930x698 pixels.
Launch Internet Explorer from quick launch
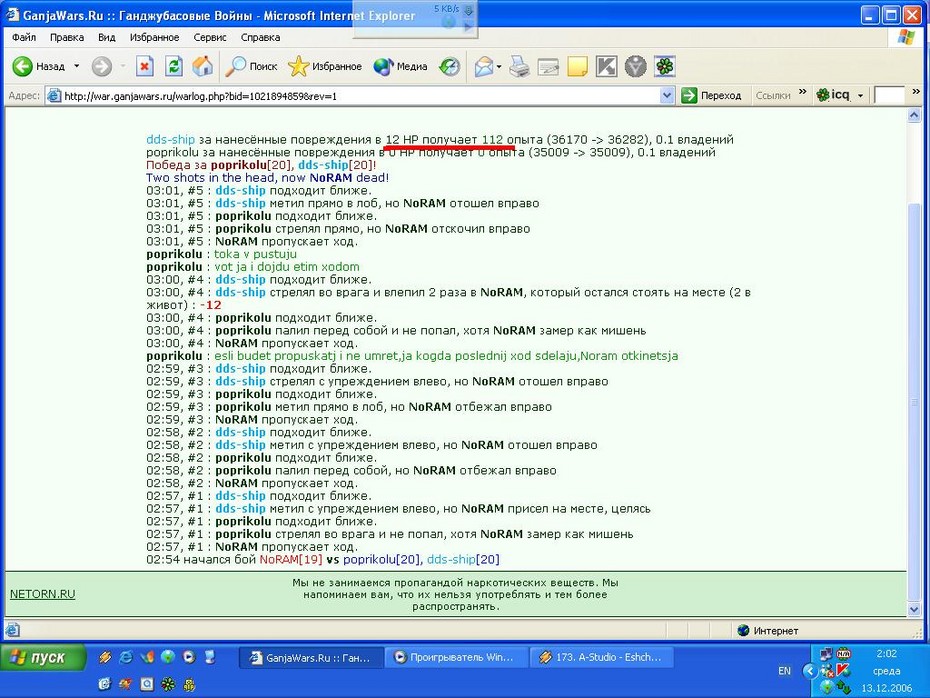pos(126,656)
